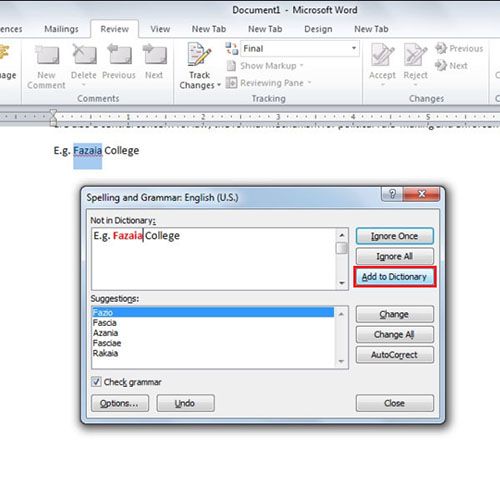
Task: Click the Accept change icon
Action: click(x=382, y=55)
